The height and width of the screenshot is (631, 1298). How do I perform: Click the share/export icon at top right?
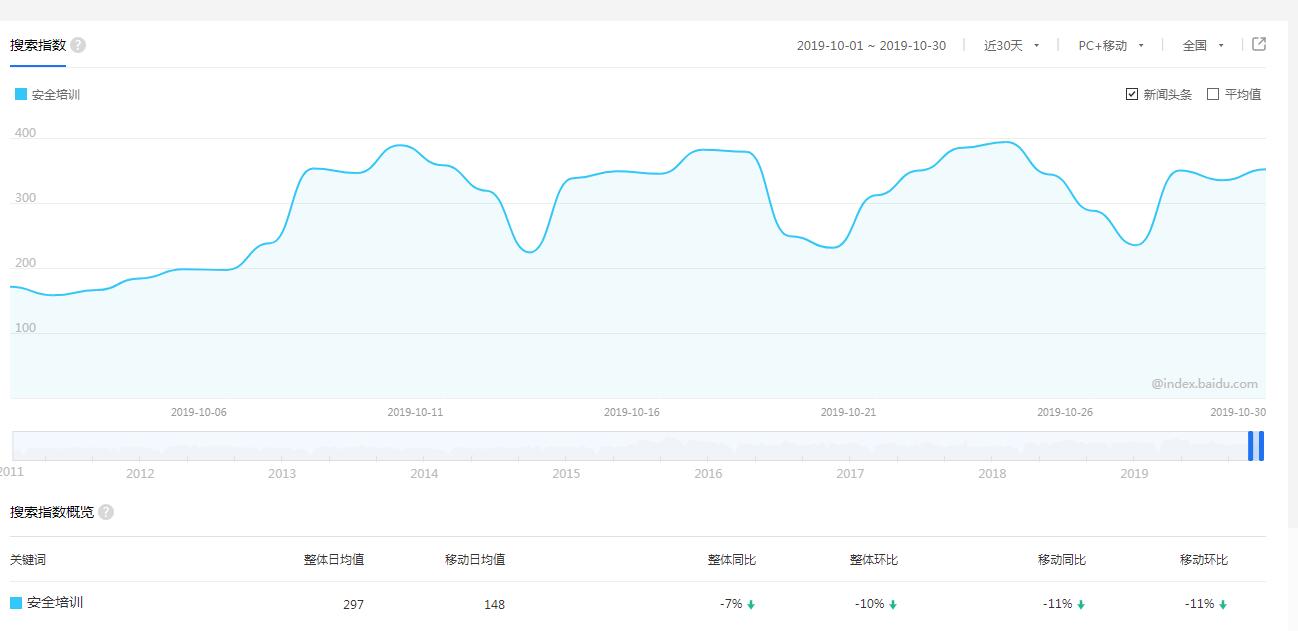1257,44
